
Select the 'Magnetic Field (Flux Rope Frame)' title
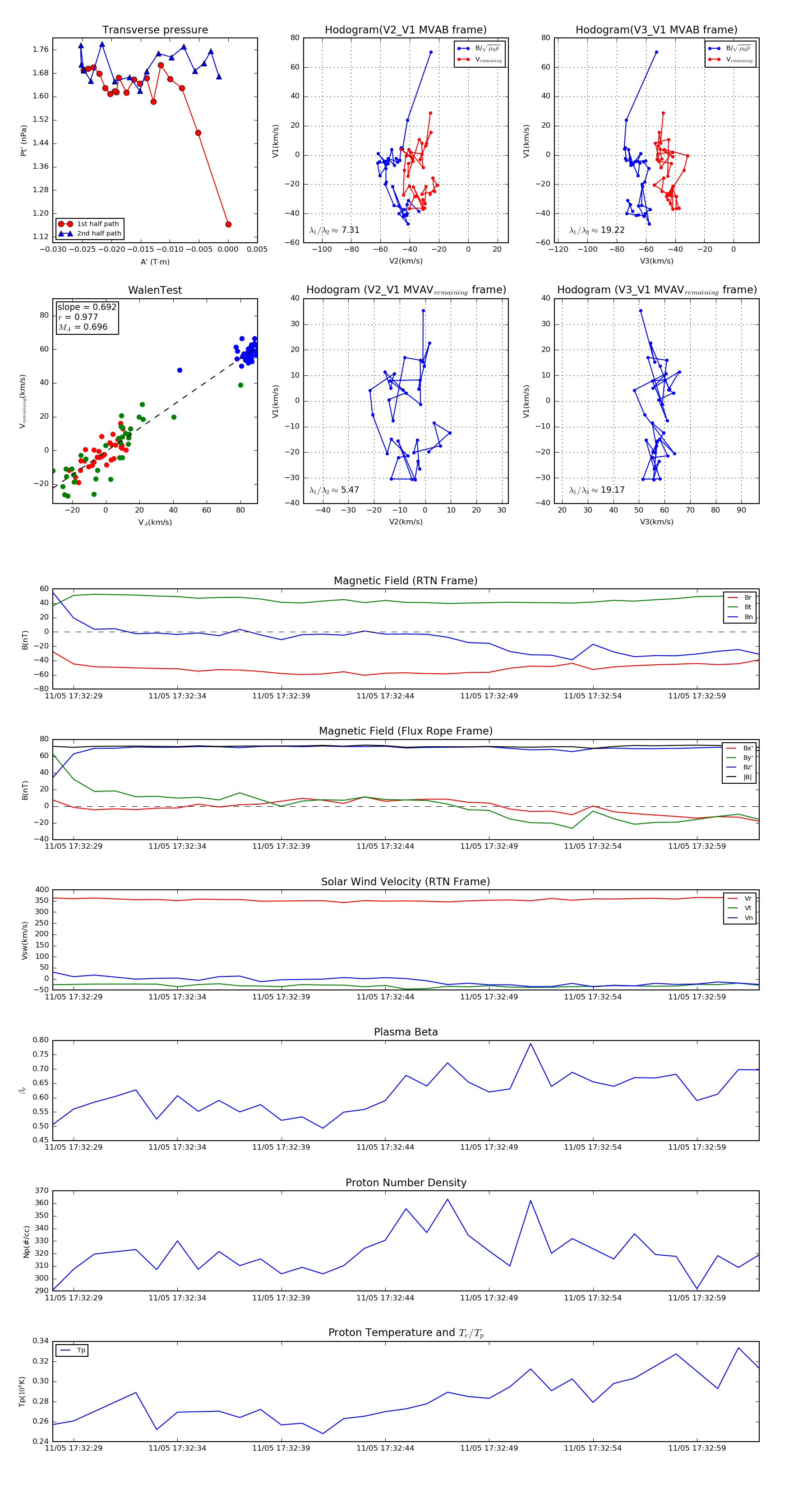[406, 731]
